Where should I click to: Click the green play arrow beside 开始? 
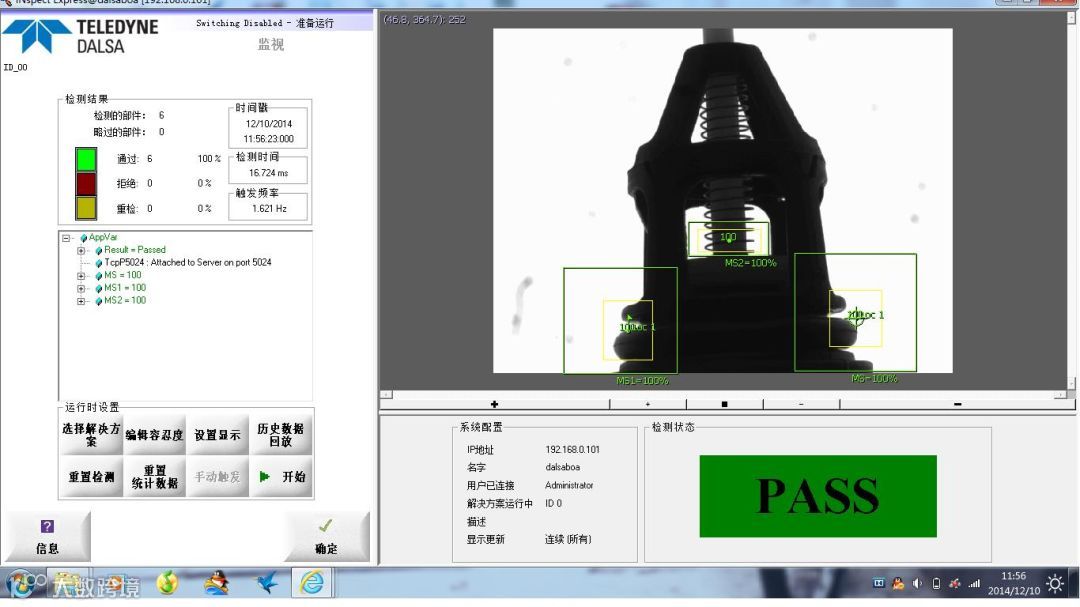264,476
